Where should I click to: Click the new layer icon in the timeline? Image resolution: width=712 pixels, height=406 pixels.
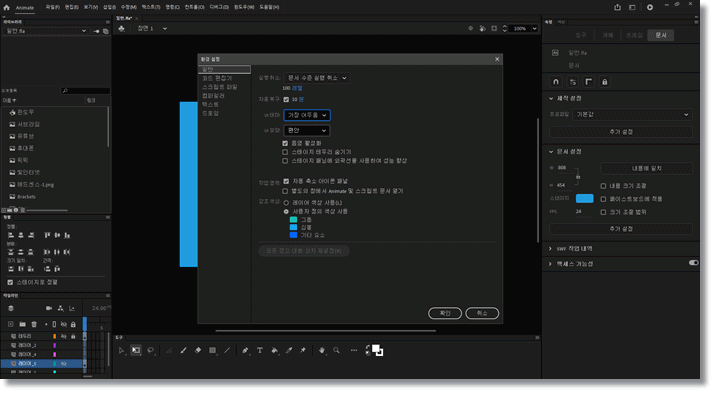click(x=10, y=324)
